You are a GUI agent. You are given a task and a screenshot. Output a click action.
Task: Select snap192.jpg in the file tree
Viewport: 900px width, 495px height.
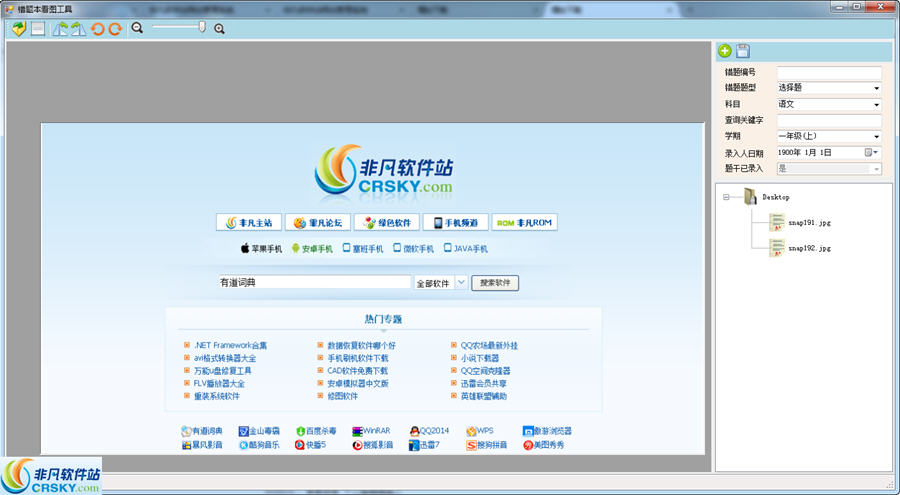809,249
